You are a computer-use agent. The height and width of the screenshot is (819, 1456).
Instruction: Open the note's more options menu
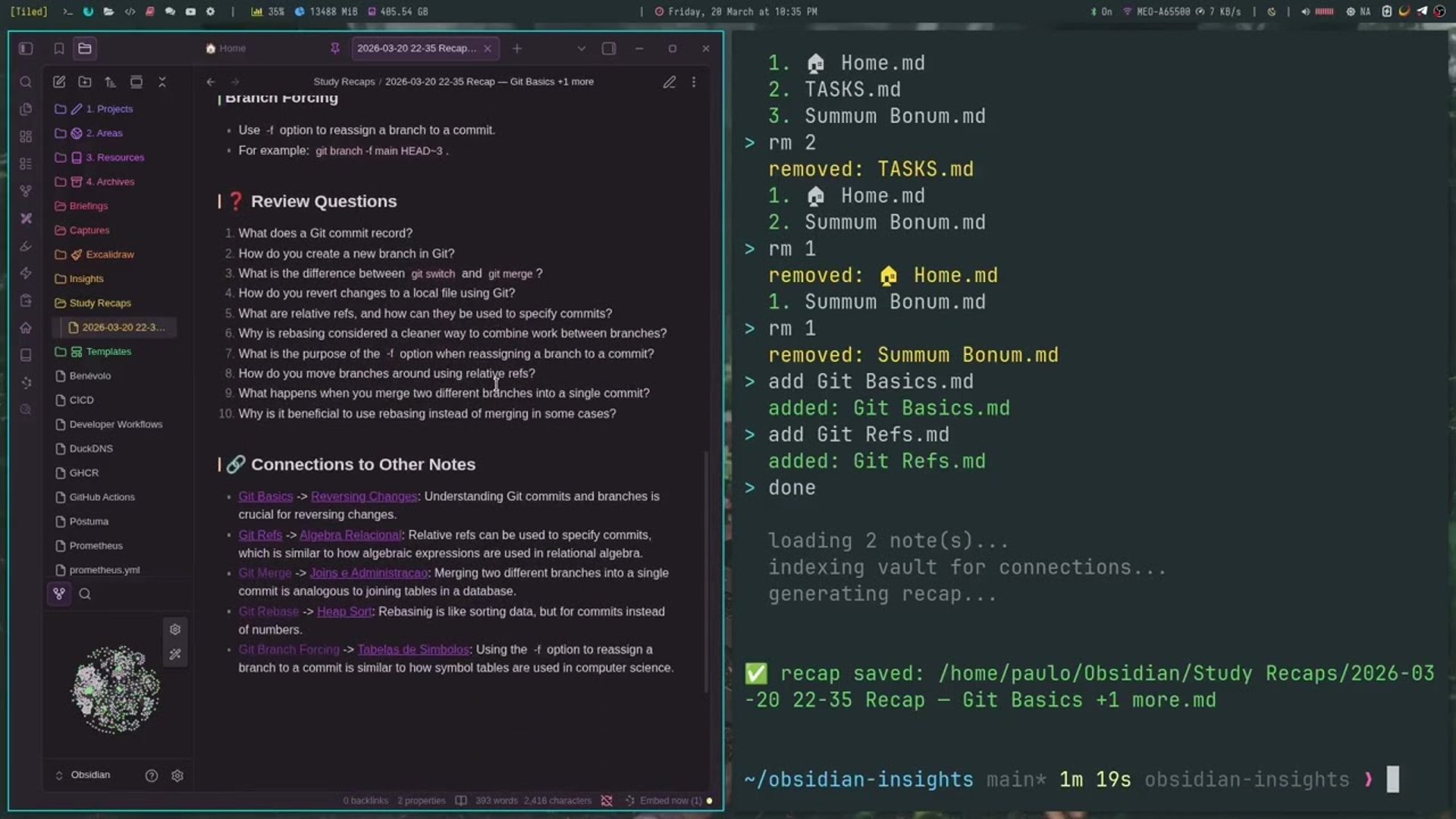694,82
